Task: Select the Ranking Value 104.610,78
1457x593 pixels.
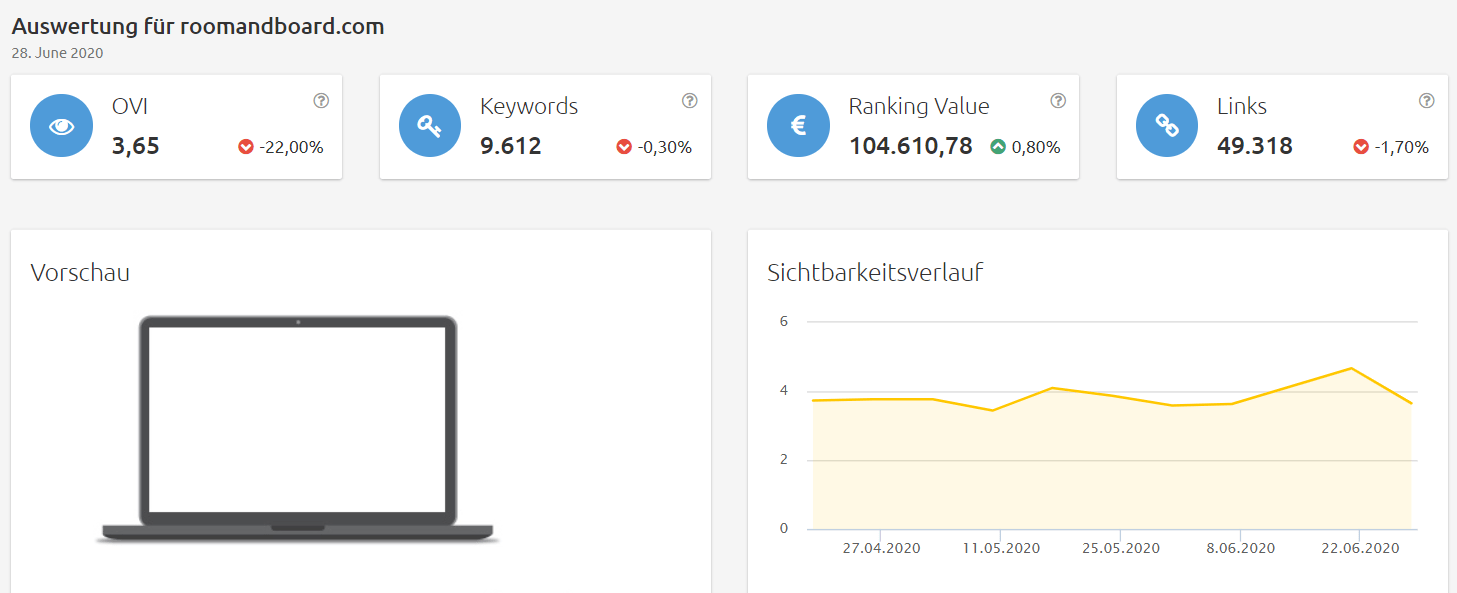Action: pyautogui.click(x=911, y=146)
